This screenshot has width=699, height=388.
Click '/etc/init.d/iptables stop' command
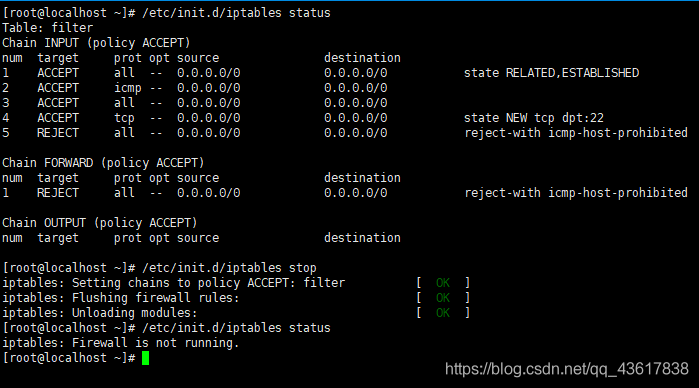pos(229,268)
